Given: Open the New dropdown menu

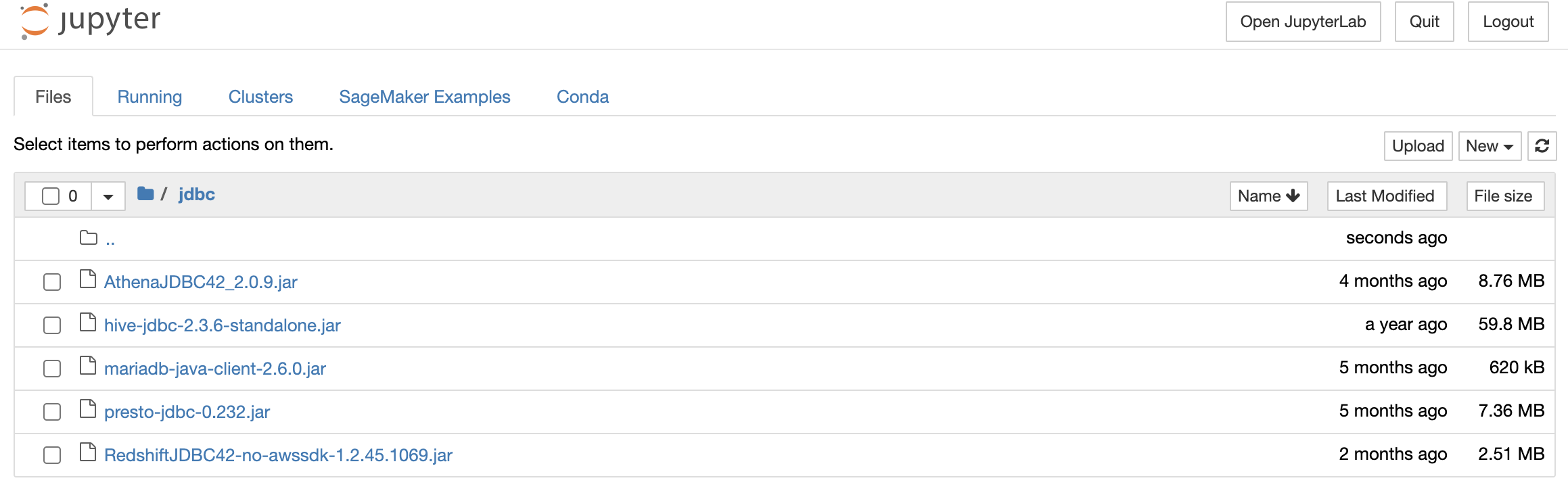Looking at the screenshot, I should pos(1490,146).
